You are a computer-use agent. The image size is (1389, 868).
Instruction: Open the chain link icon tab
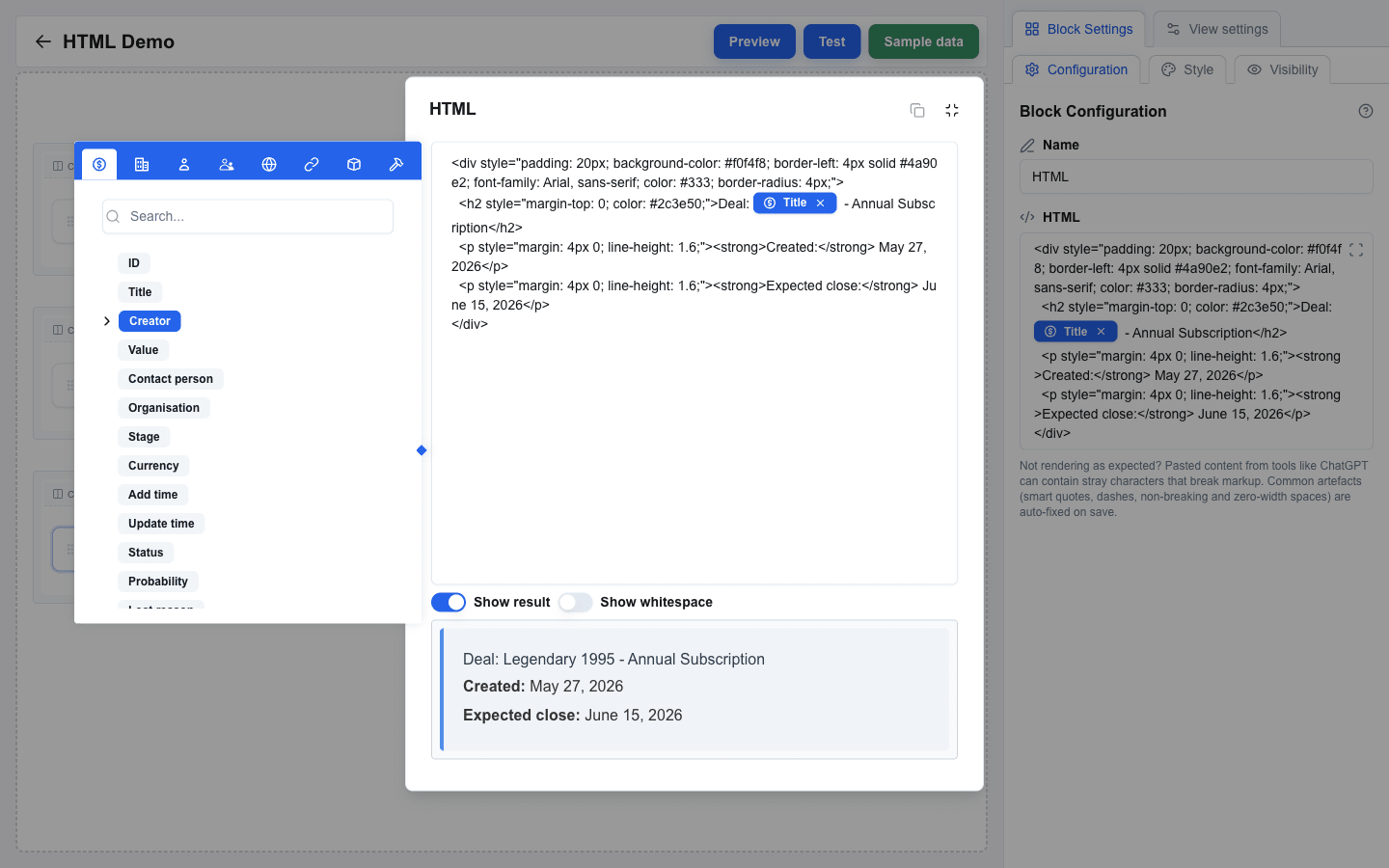pos(312,164)
